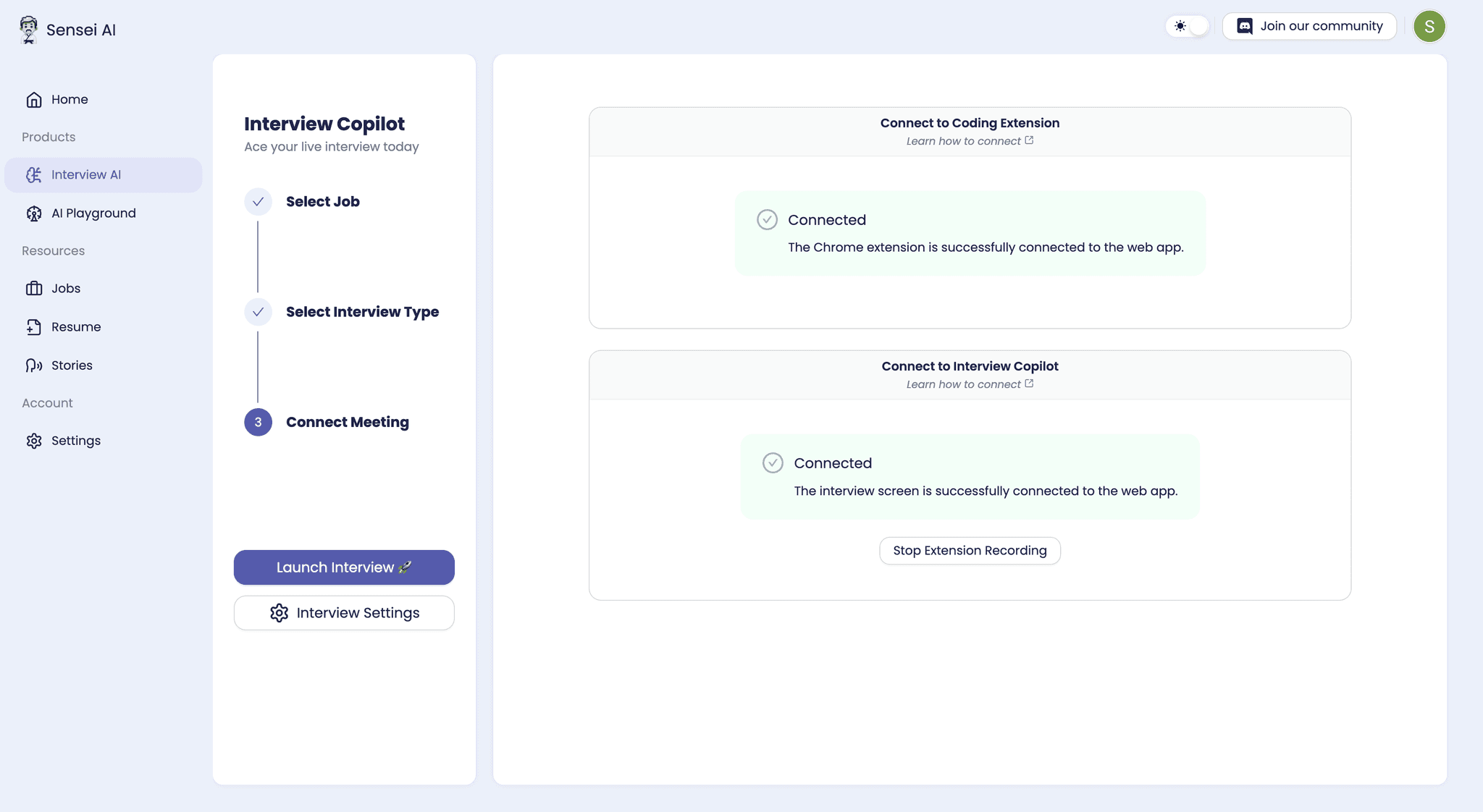Viewport: 1483px width, 812px height.
Task: Launch the interview
Action: tap(343, 567)
